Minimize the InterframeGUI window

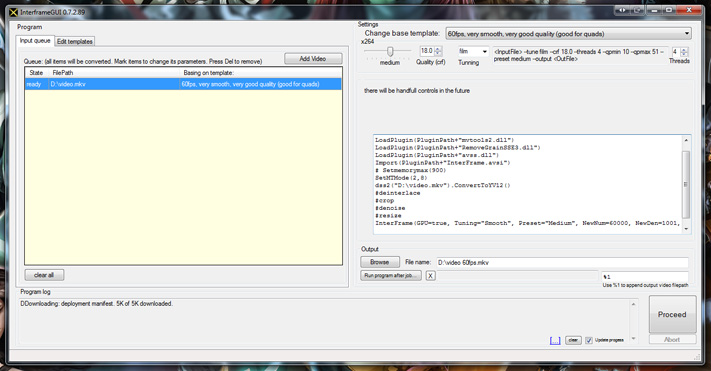tap(653, 10)
